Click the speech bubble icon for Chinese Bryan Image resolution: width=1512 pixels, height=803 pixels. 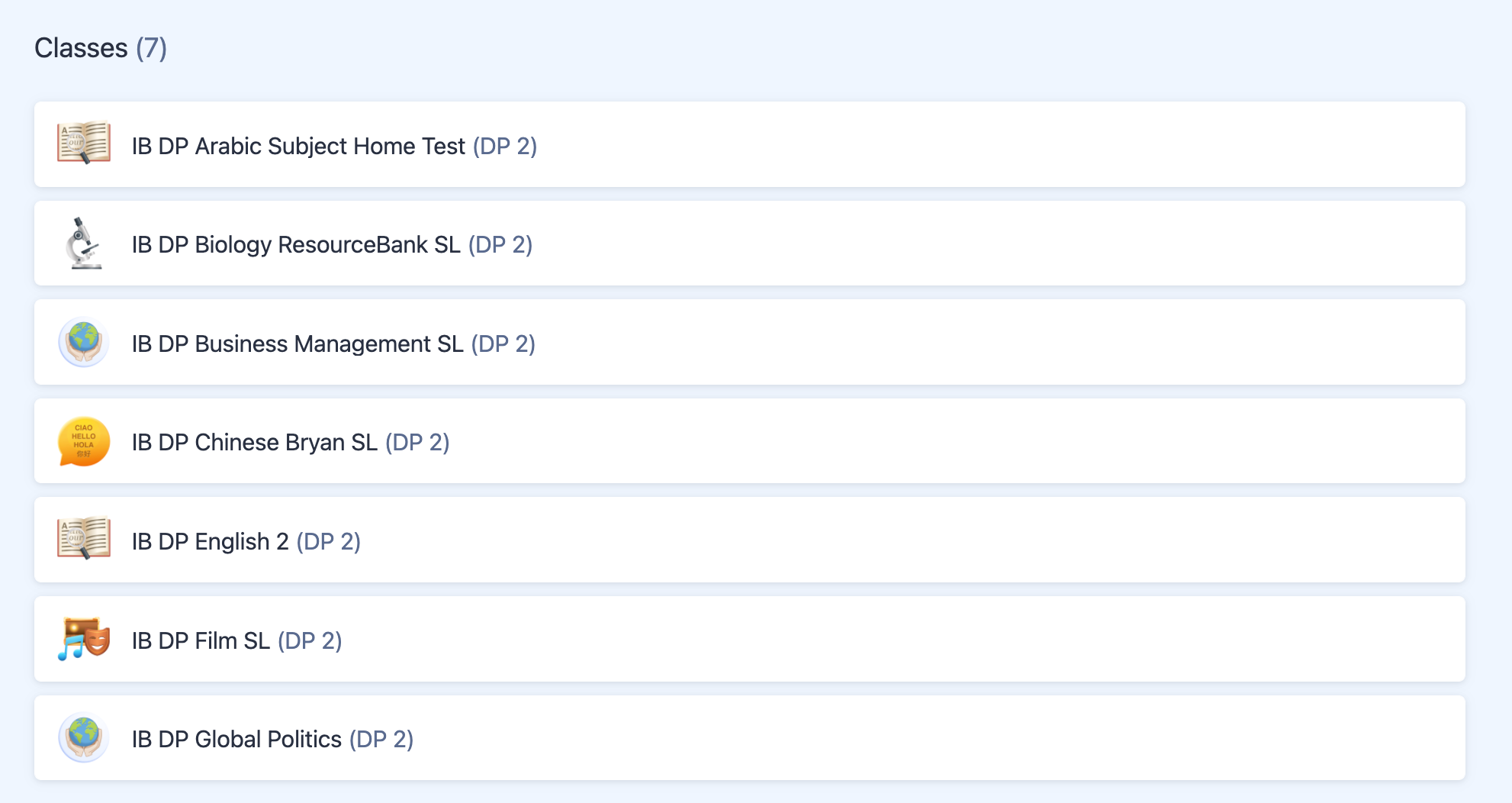coord(84,441)
